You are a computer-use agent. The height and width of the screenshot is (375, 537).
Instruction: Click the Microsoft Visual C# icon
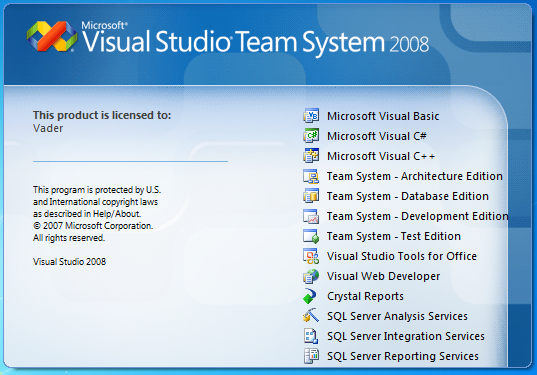311,136
